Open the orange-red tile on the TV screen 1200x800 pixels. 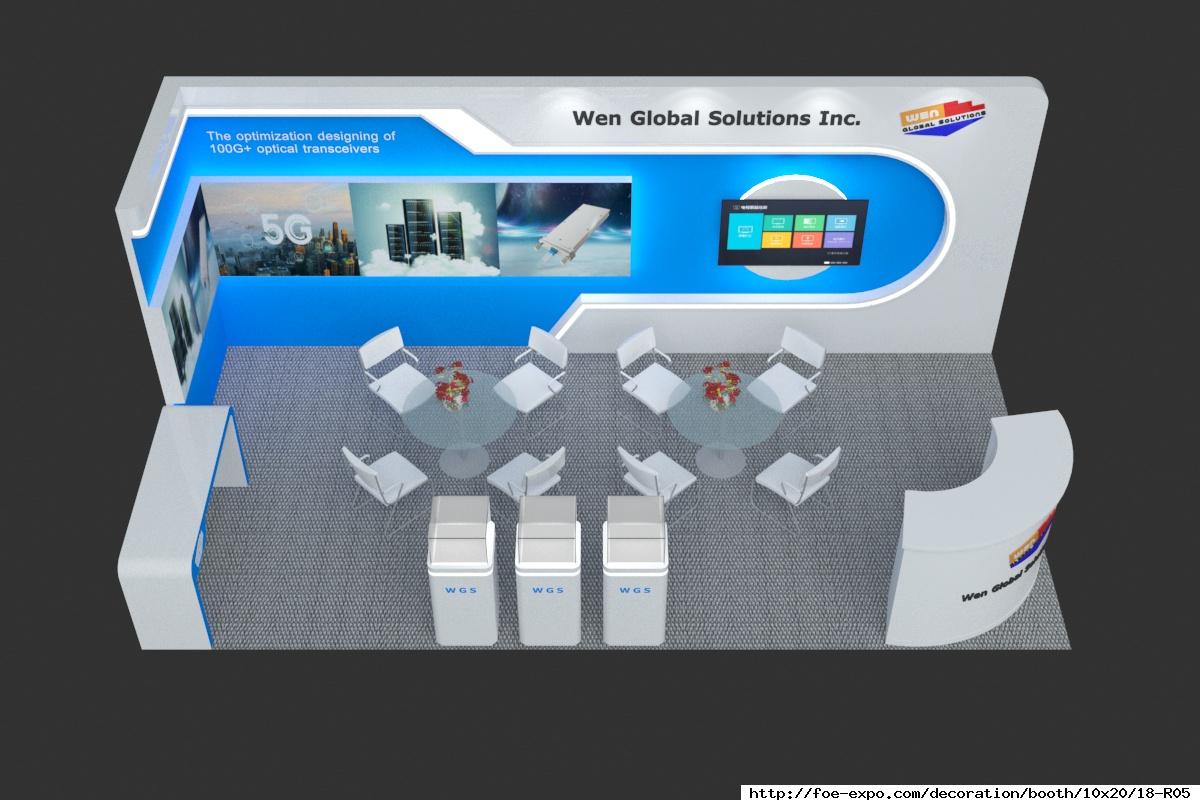pos(808,240)
